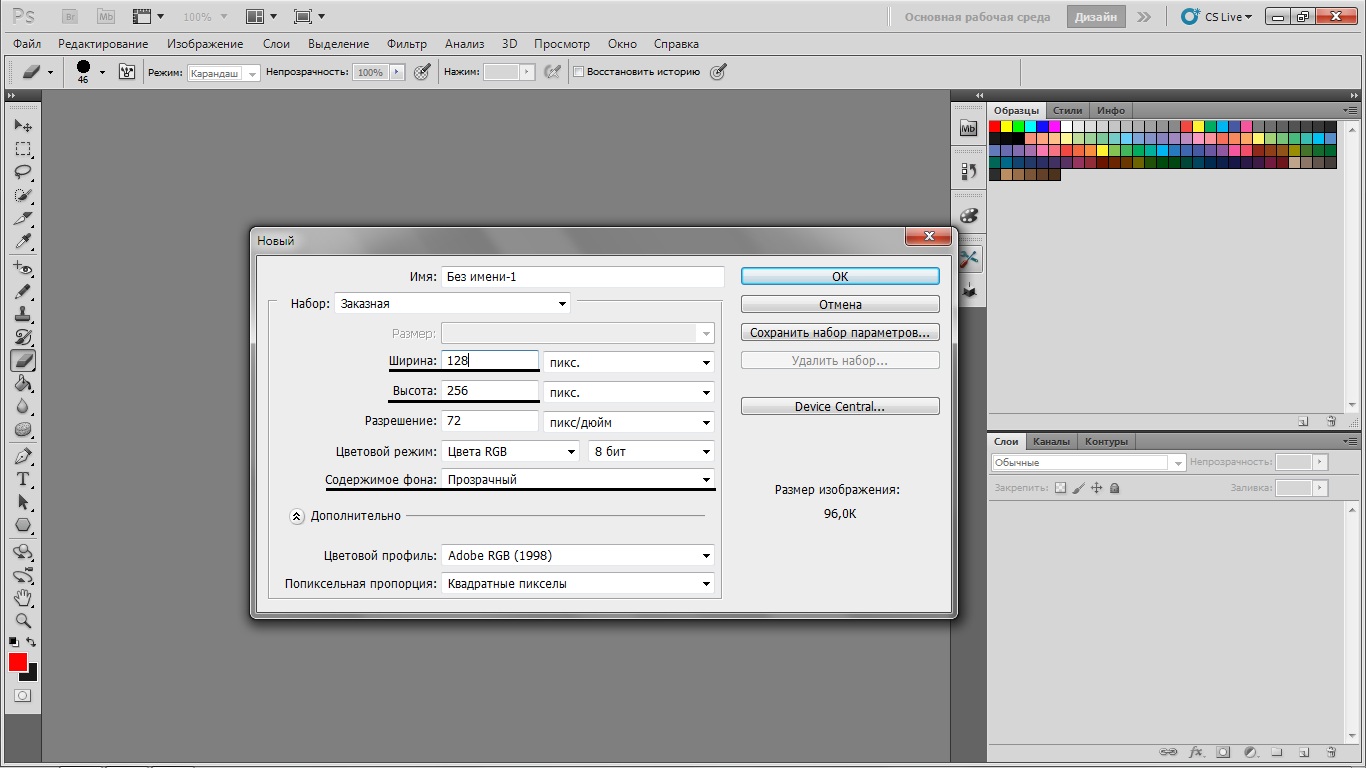
Task: Collapse the Дополнительно section
Action: click(x=297, y=516)
